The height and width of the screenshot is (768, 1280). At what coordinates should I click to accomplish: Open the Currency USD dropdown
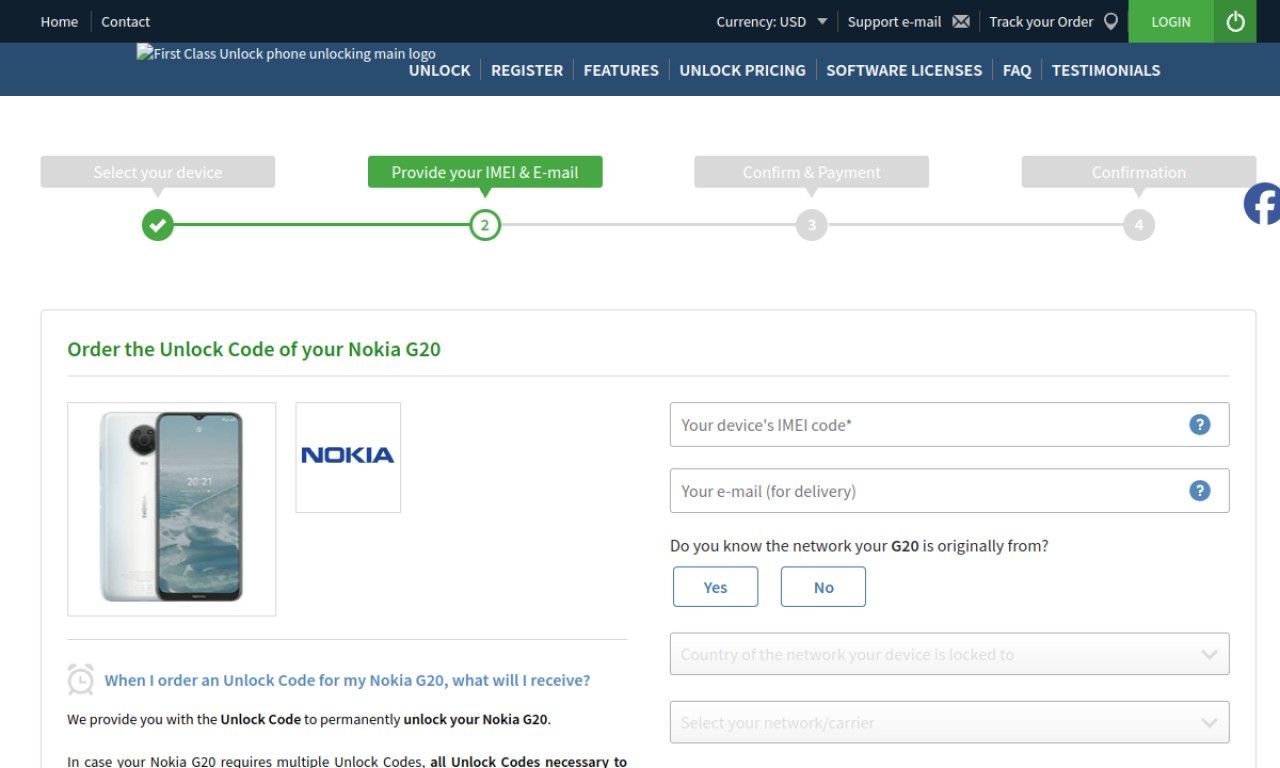coord(772,21)
